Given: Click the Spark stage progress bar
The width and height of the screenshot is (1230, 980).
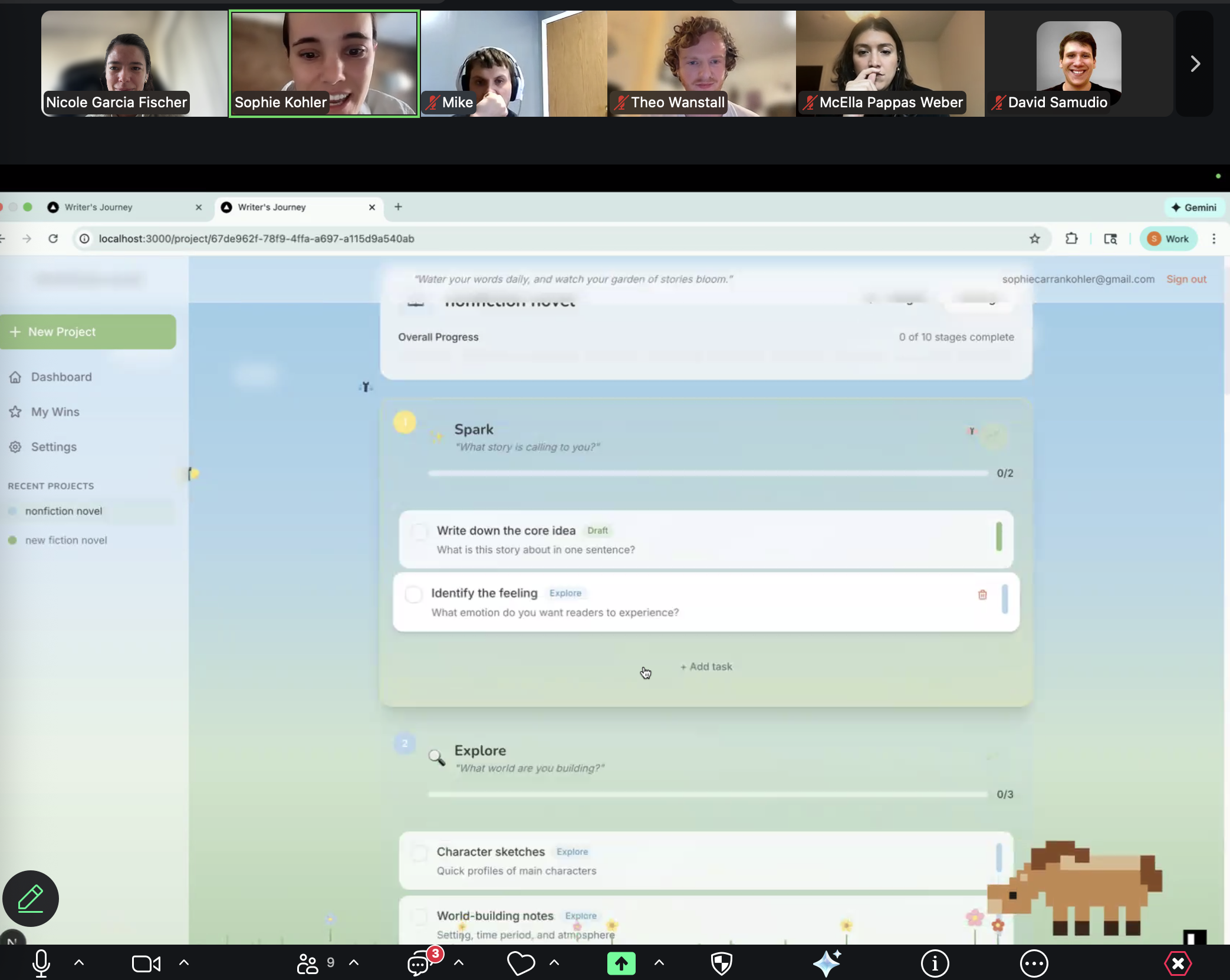Looking at the screenshot, I should [708, 472].
